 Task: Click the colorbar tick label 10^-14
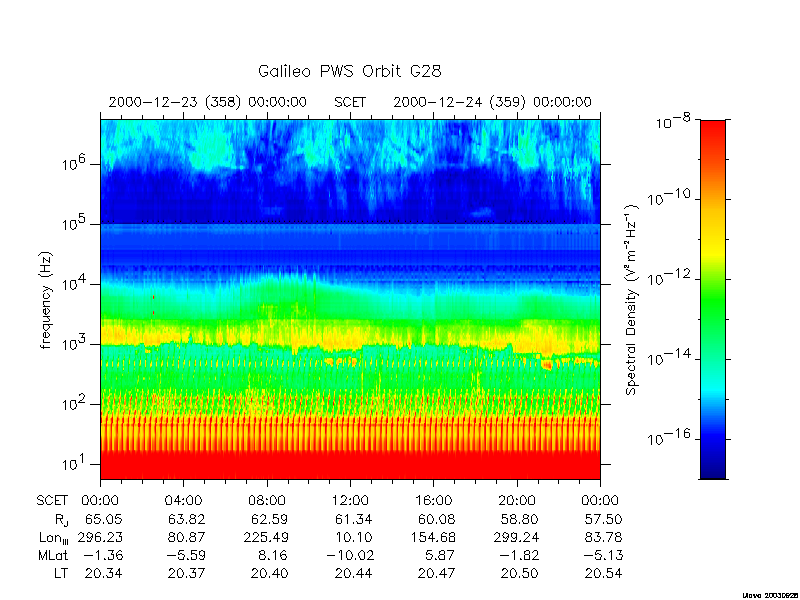[668, 357]
